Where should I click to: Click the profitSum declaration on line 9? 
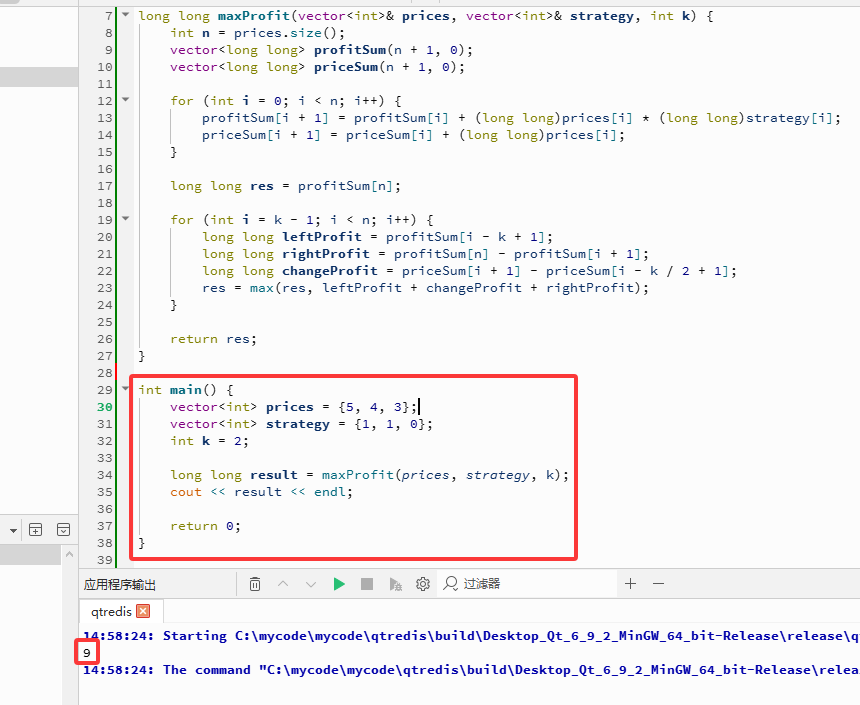(350, 50)
